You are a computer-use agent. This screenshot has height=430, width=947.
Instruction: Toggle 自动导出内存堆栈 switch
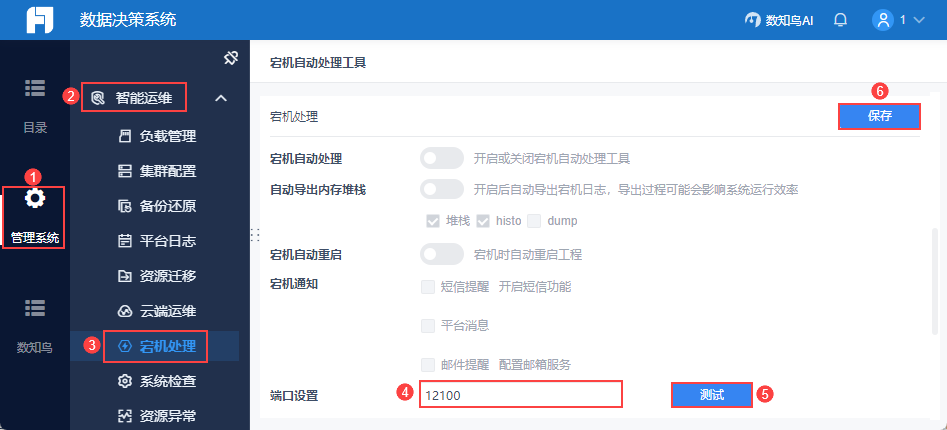(442, 189)
